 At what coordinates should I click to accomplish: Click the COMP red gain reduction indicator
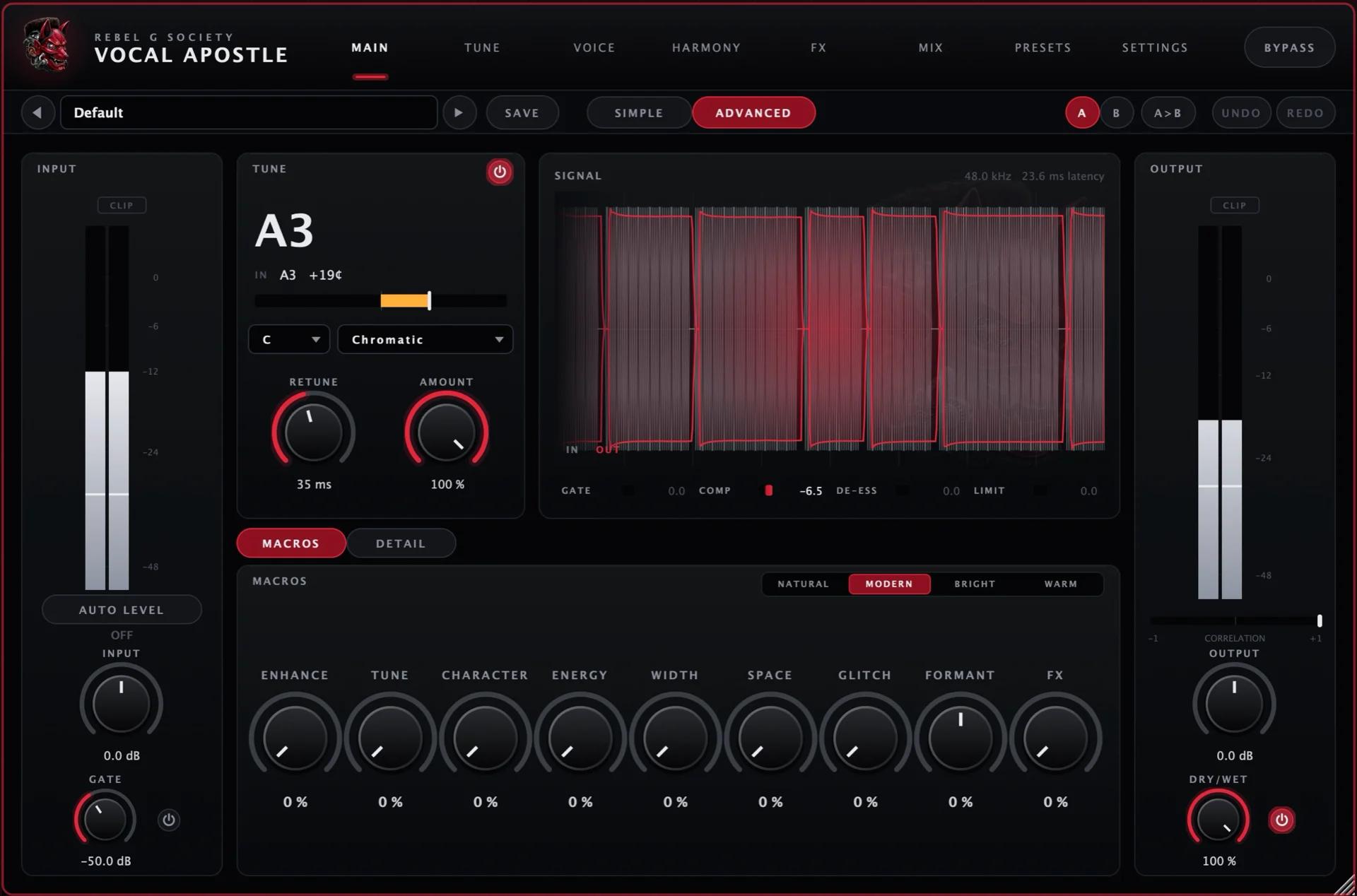[768, 490]
